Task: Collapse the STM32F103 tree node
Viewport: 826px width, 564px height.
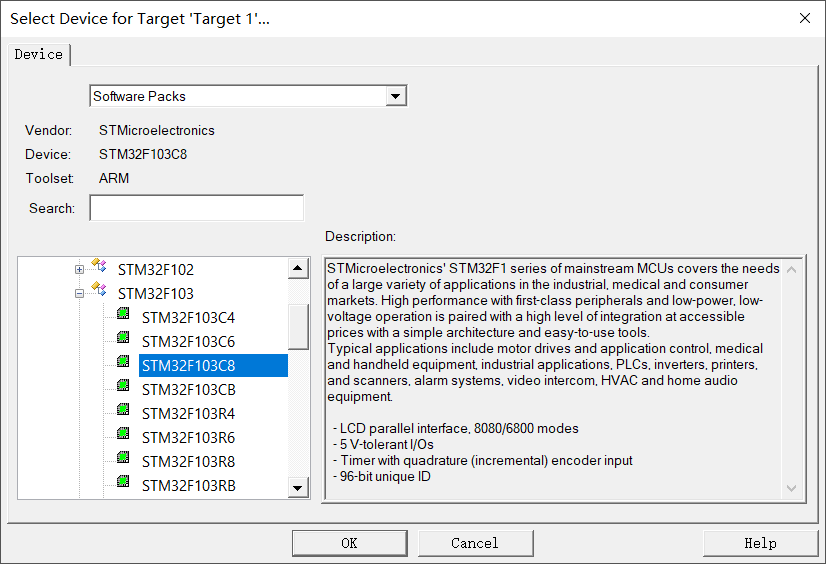Action: coord(79,294)
